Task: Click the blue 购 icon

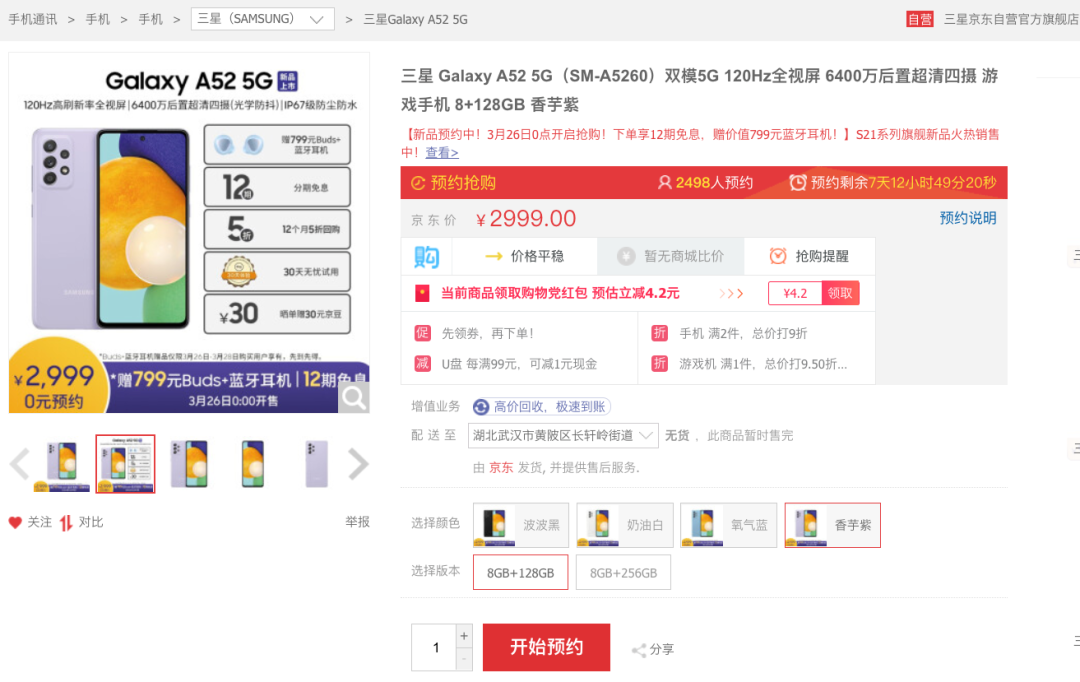Action: tap(426, 257)
